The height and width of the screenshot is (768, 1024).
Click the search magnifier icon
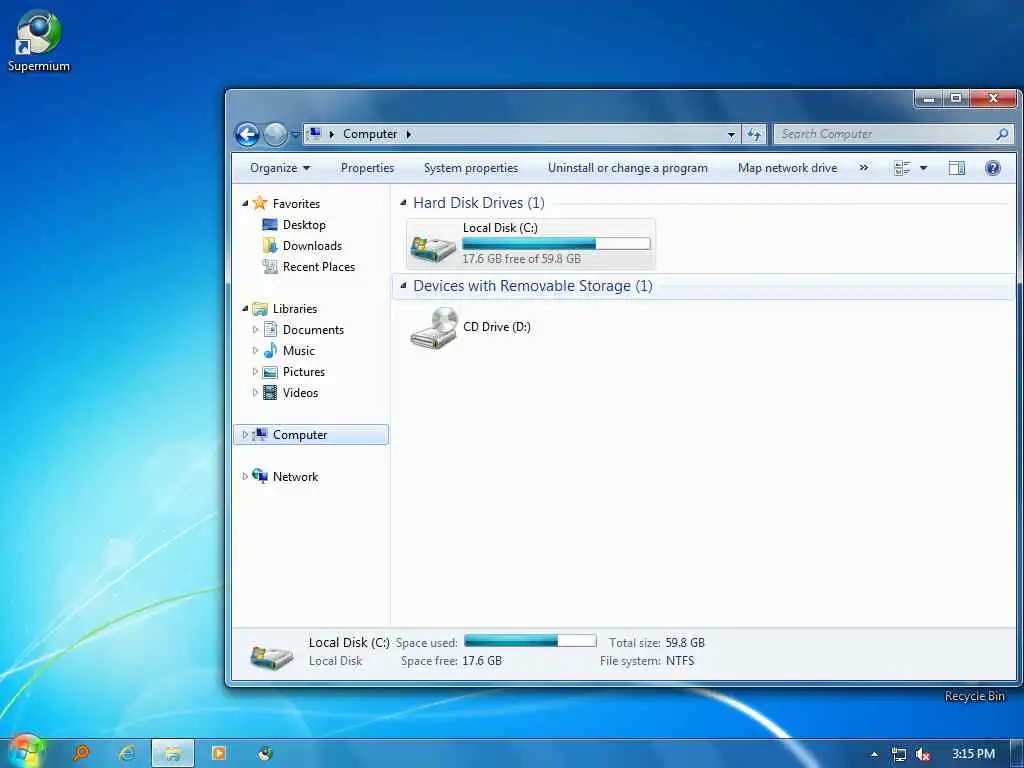point(1002,134)
